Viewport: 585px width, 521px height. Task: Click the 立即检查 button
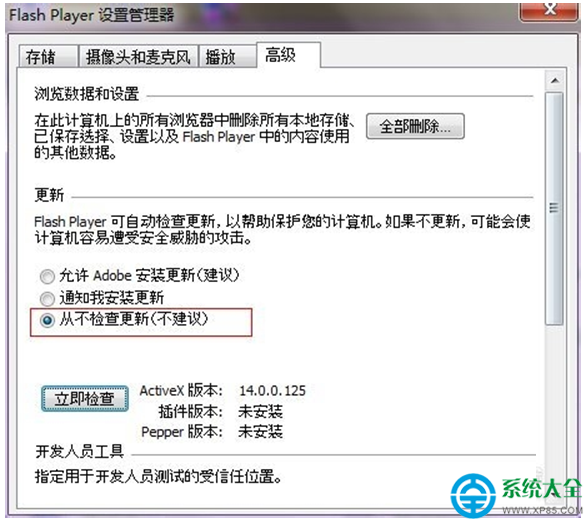[85, 399]
